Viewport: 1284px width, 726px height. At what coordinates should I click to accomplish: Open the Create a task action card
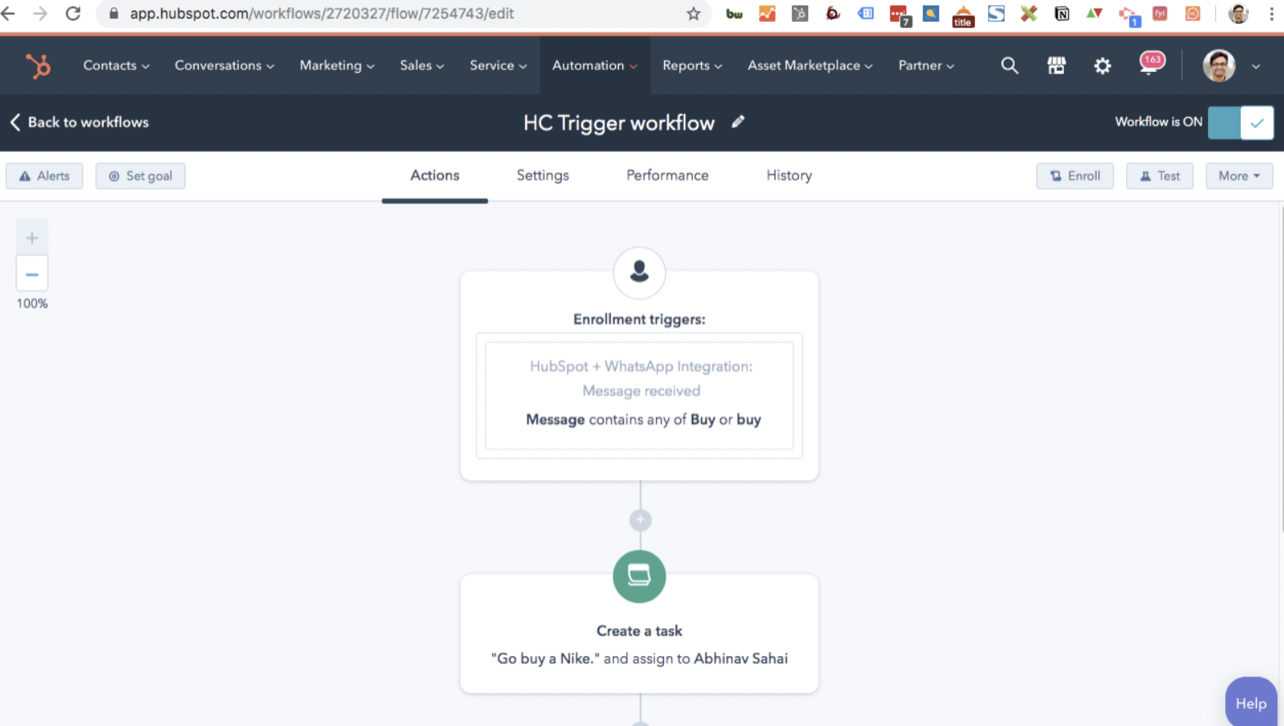(639, 633)
